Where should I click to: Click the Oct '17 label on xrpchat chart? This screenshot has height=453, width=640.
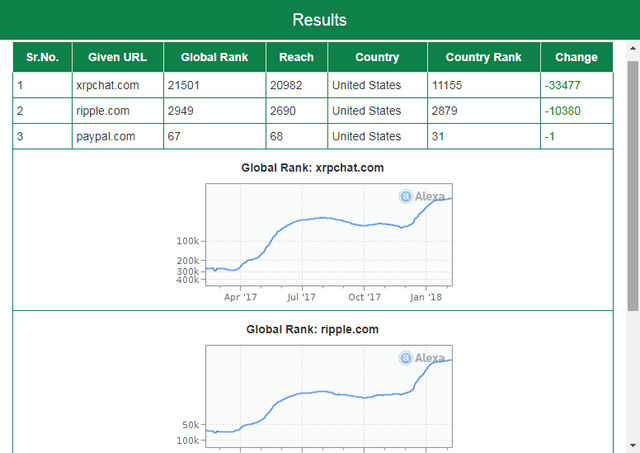(364, 298)
